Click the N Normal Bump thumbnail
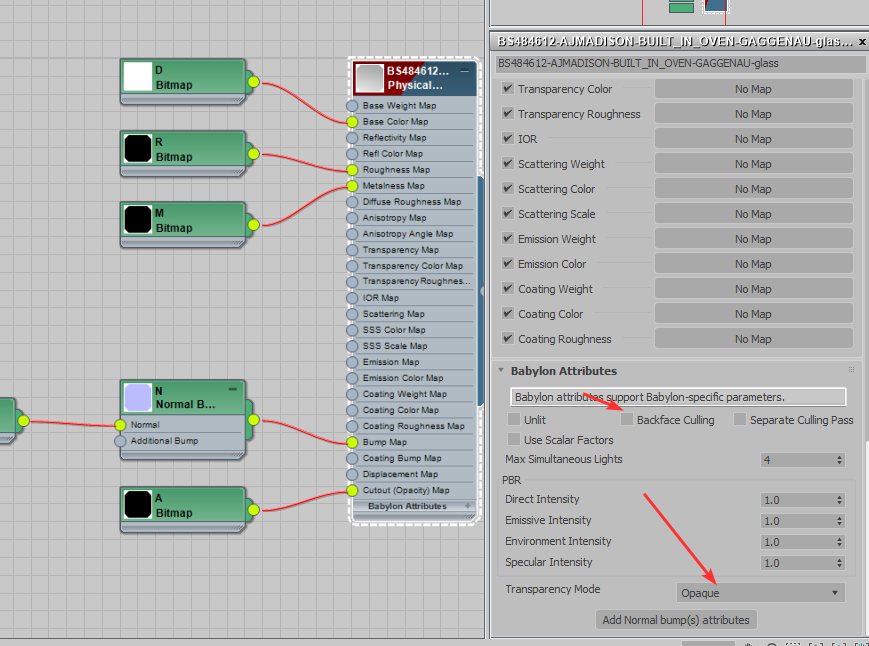The height and width of the screenshot is (646, 869). tap(137, 397)
